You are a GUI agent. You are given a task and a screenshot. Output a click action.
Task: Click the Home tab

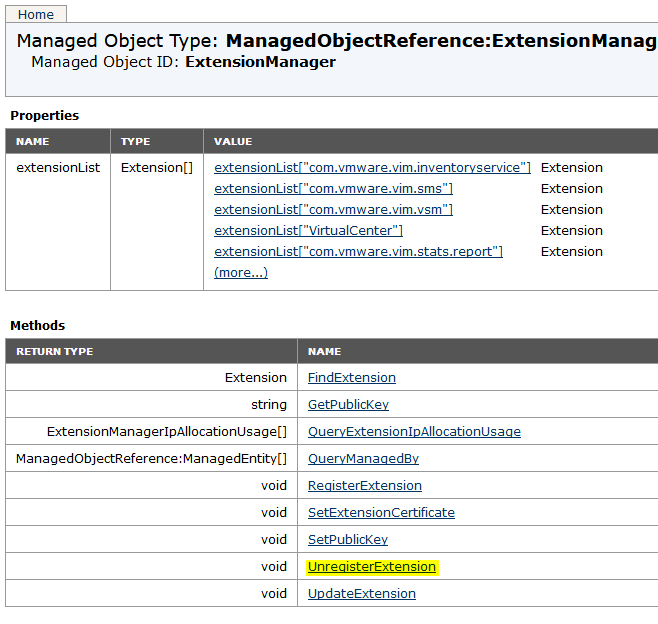36,14
